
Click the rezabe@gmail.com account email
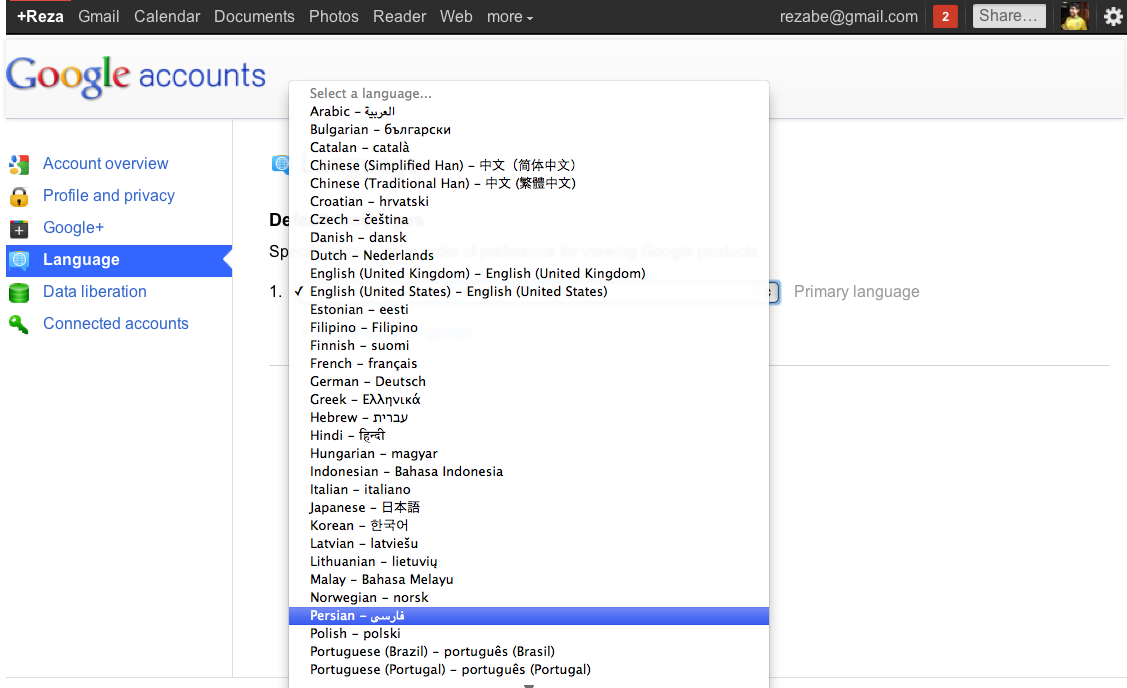point(849,17)
